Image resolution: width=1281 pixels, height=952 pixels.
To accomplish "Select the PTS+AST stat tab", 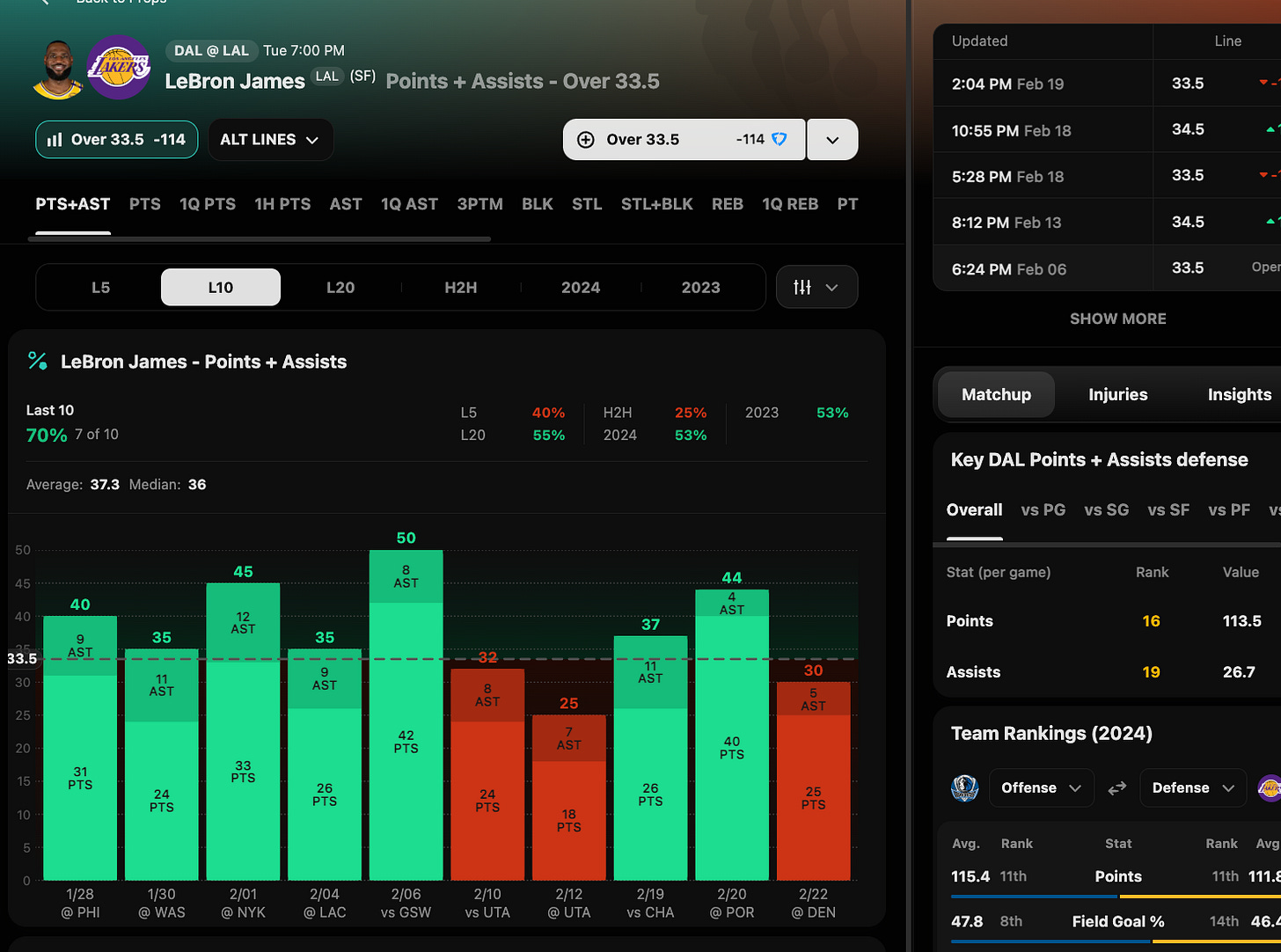I will 73,204.
